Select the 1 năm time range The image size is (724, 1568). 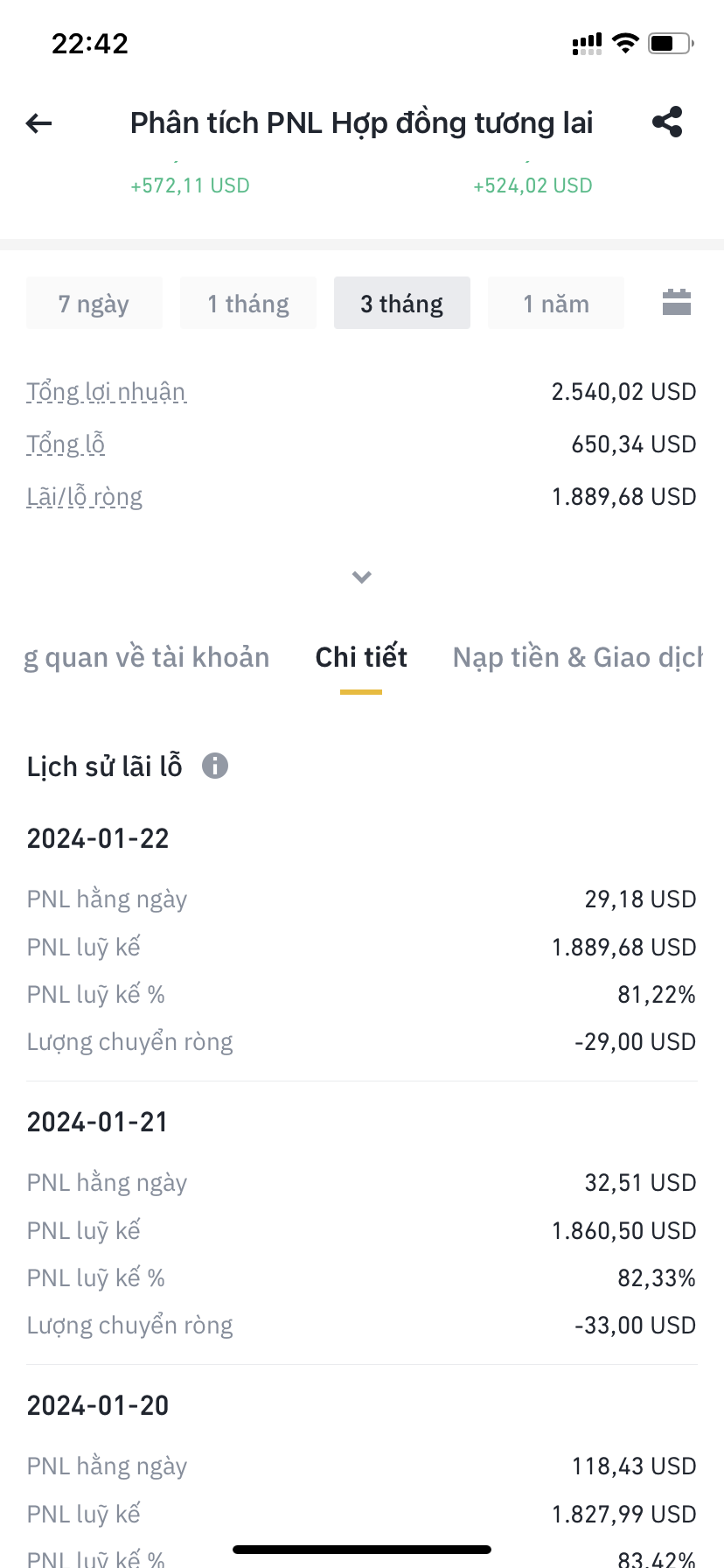[x=556, y=304]
